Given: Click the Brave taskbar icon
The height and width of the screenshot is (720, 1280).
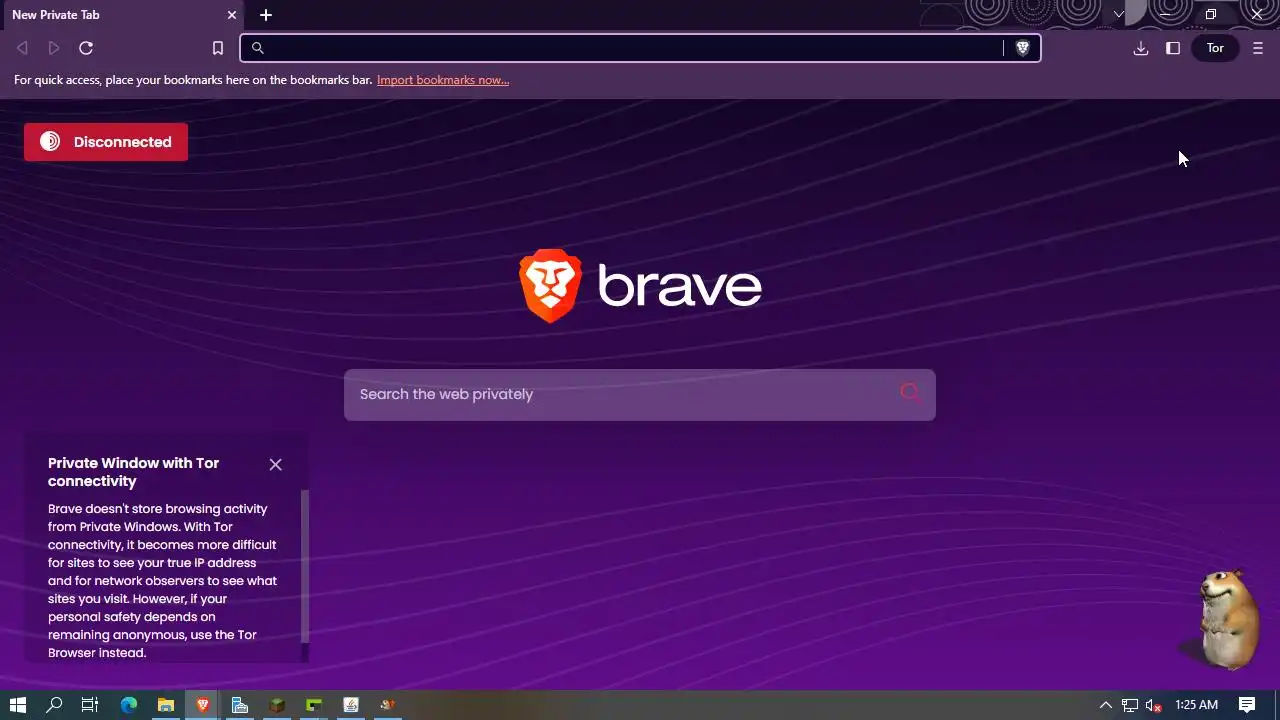Looking at the screenshot, I should [x=203, y=705].
